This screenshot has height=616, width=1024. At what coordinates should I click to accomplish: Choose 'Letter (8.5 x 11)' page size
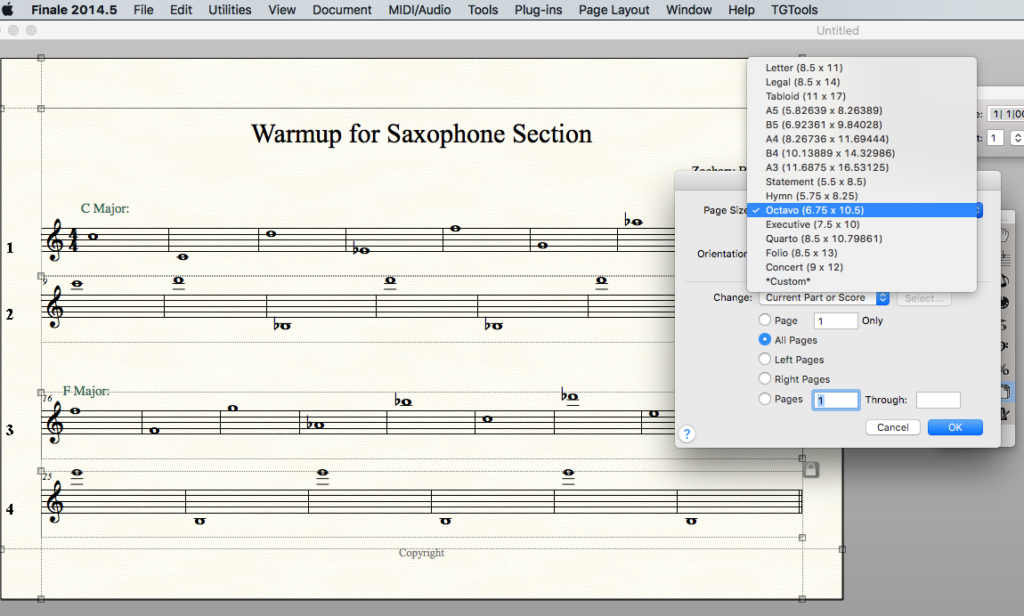coord(804,68)
